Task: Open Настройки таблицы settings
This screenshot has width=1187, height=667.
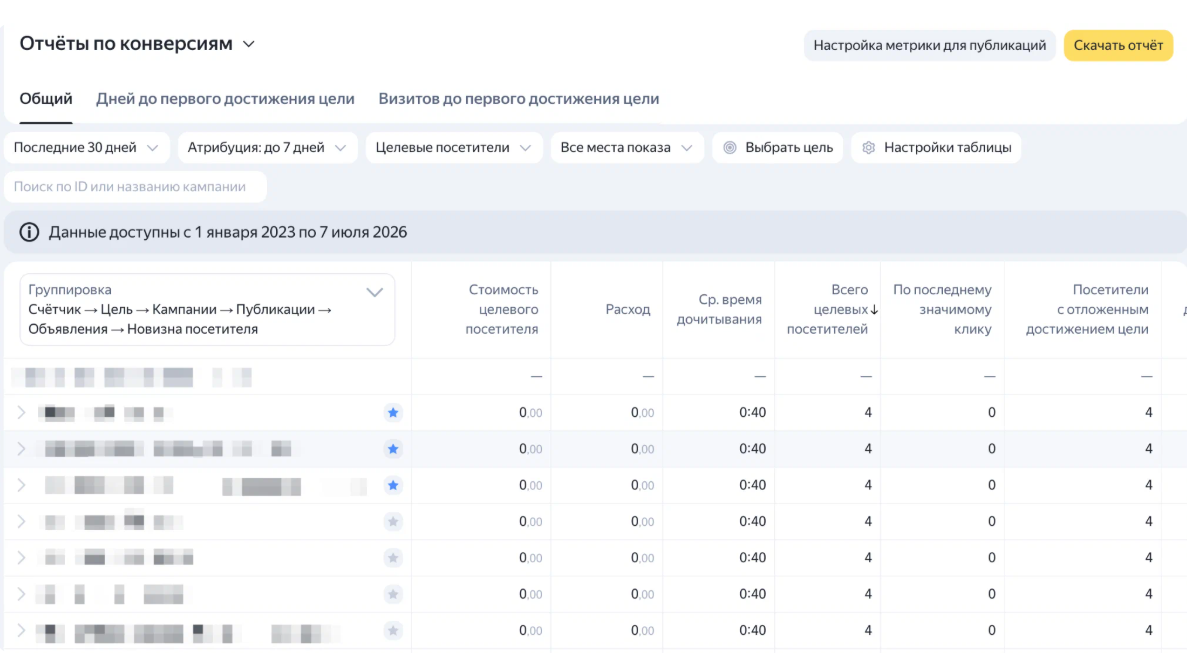Action: (x=936, y=148)
